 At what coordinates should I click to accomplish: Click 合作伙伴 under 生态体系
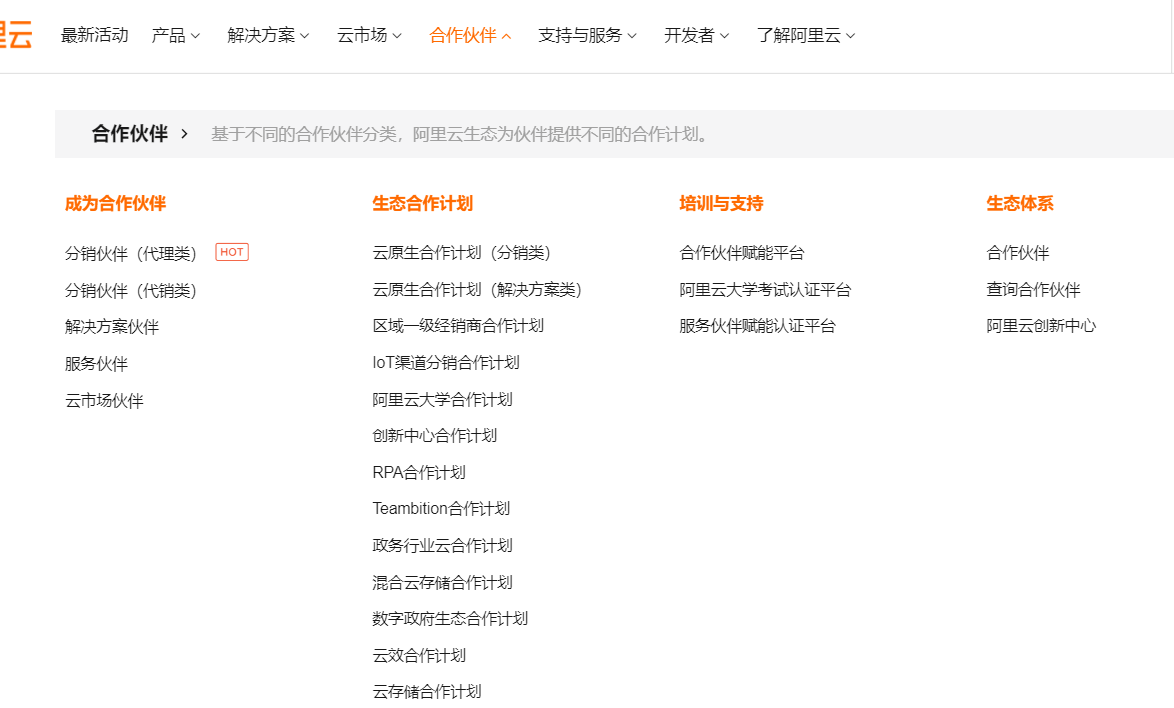point(1018,253)
